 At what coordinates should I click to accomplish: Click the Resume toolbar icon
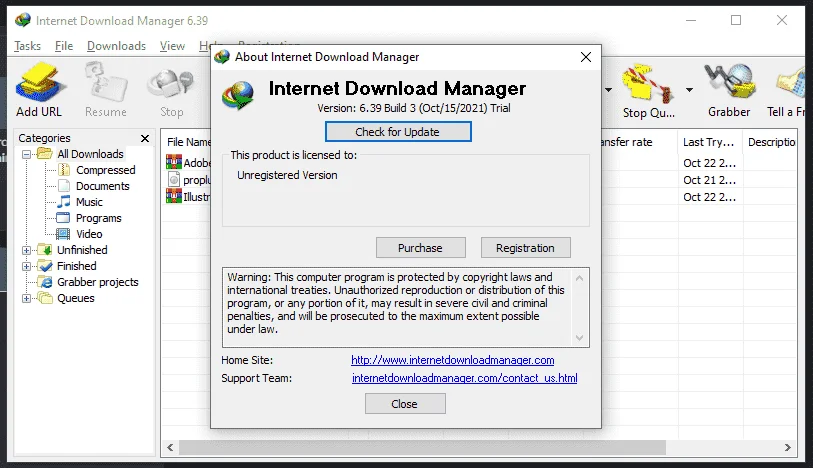(106, 83)
